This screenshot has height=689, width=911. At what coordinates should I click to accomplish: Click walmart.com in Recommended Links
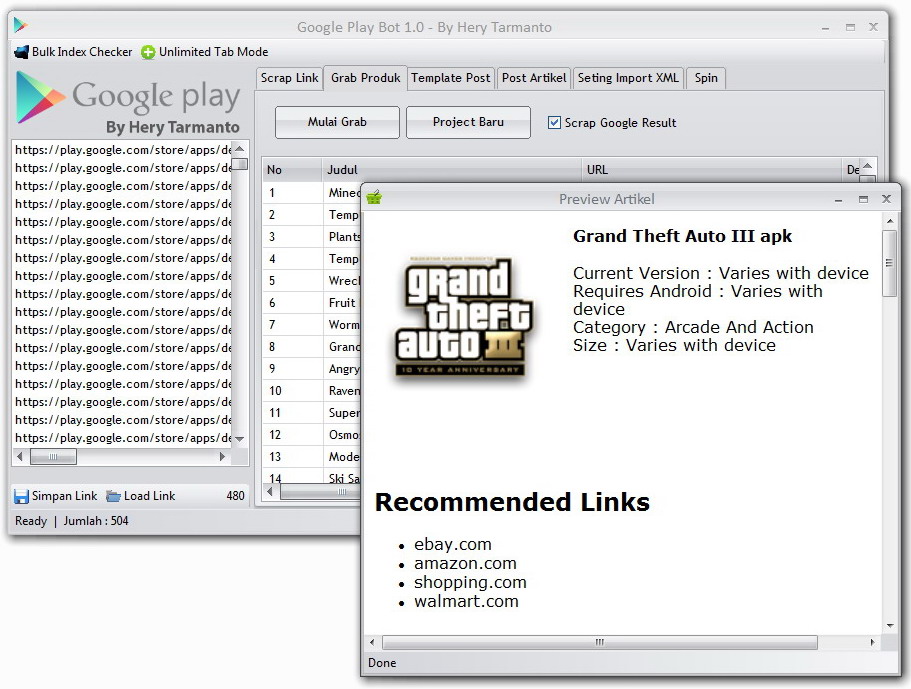[466, 601]
